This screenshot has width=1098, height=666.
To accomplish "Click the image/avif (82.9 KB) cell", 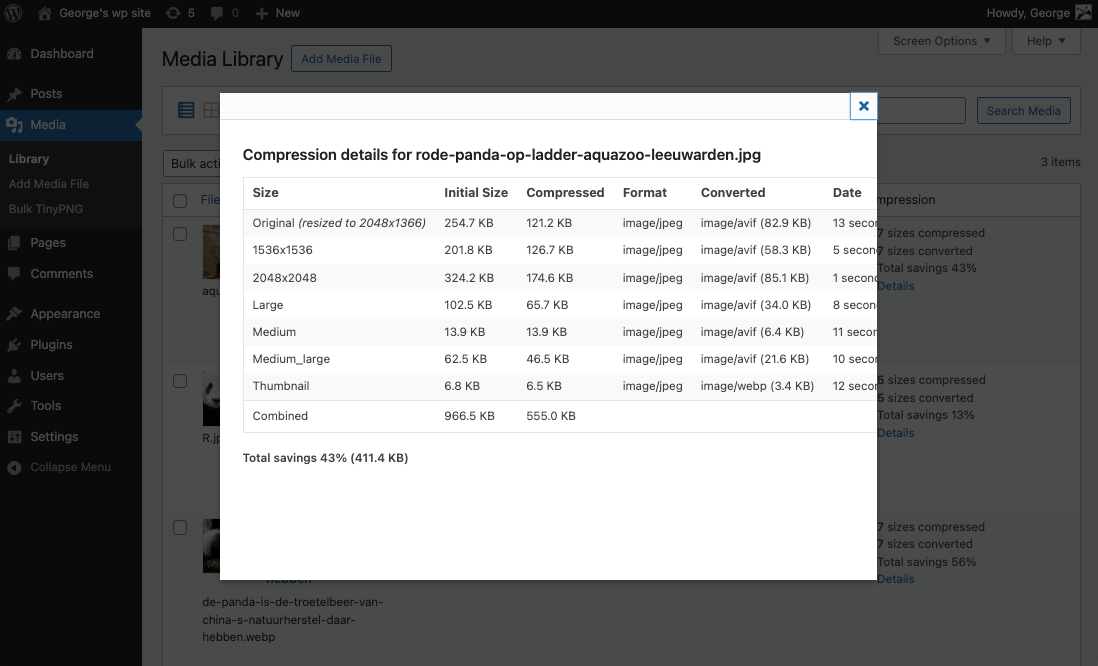I will click(x=756, y=223).
